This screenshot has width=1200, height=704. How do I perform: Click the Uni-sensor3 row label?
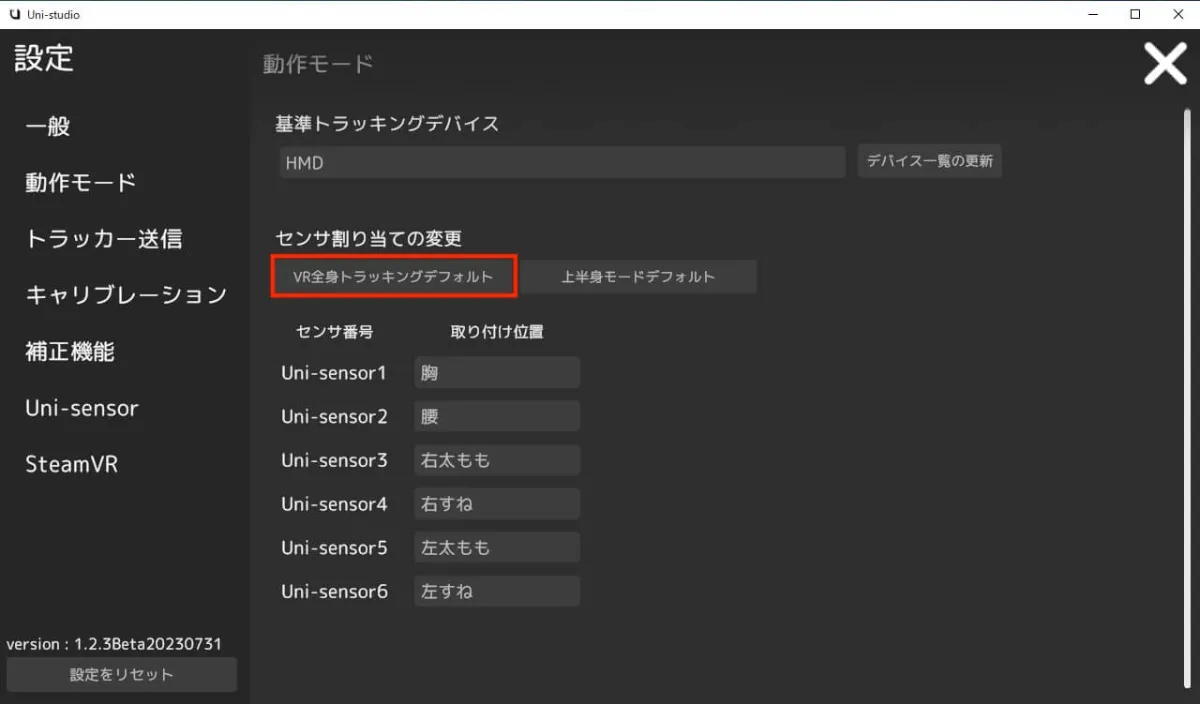click(334, 460)
